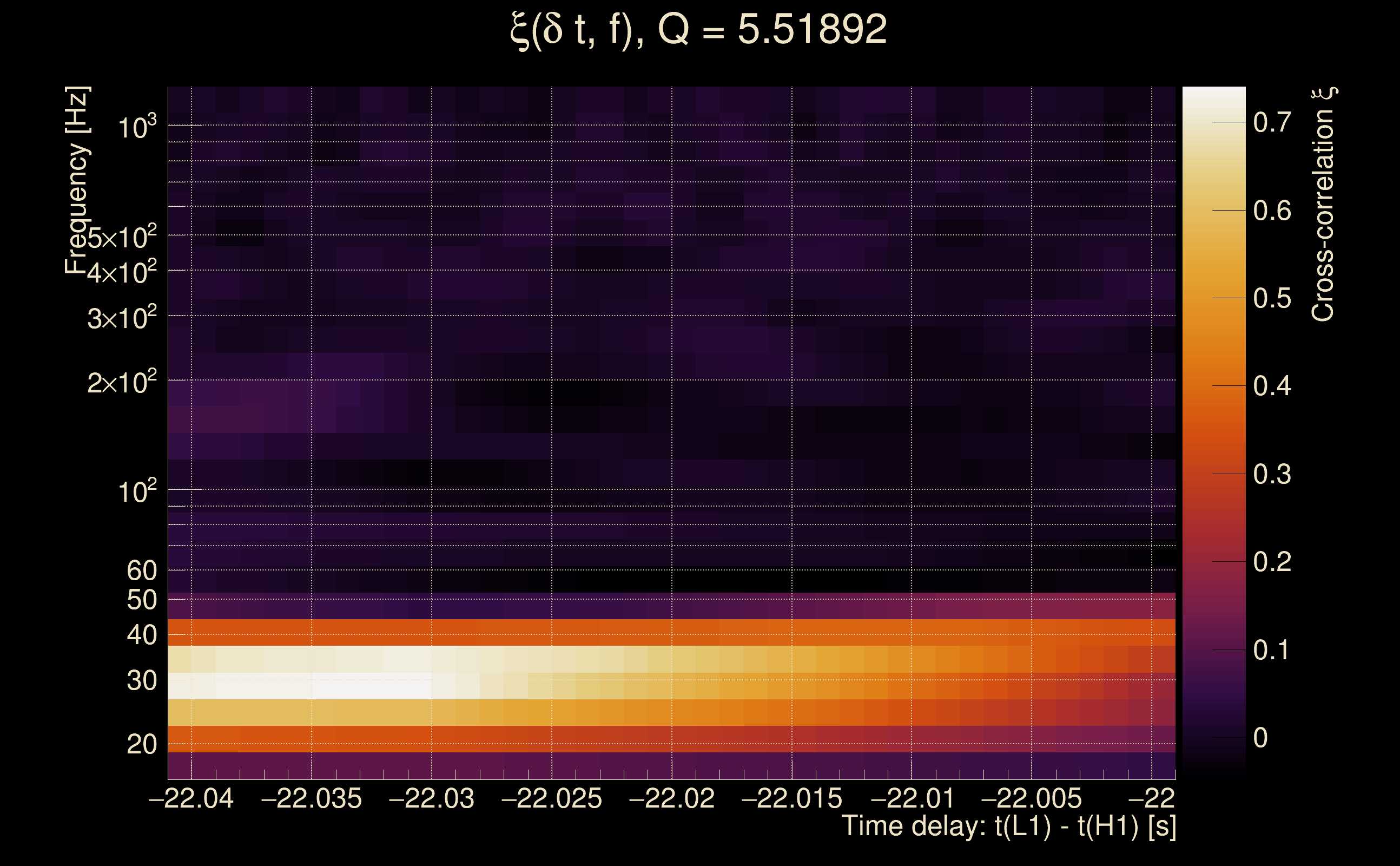This screenshot has width=1400, height=866.
Task: Click the plot title showing Q = 5.51892
Action: [x=698, y=30]
